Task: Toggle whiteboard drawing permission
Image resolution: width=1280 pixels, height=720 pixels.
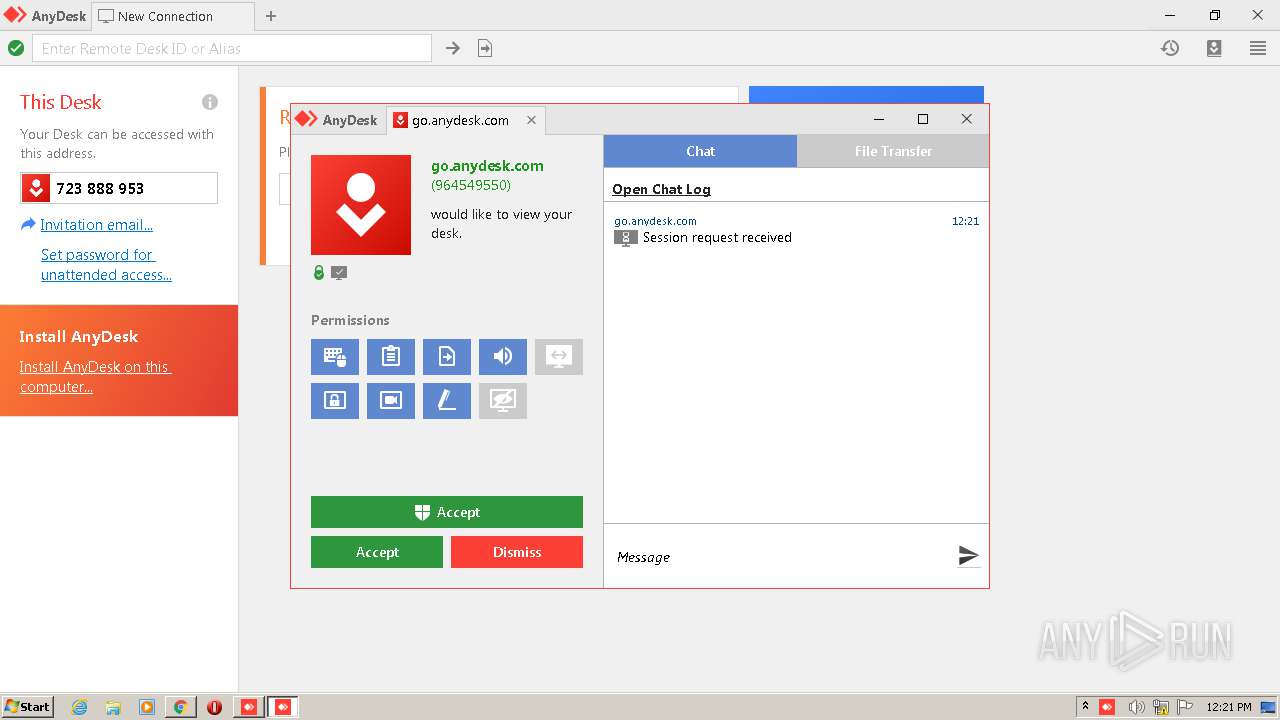Action: pos(447,401)
